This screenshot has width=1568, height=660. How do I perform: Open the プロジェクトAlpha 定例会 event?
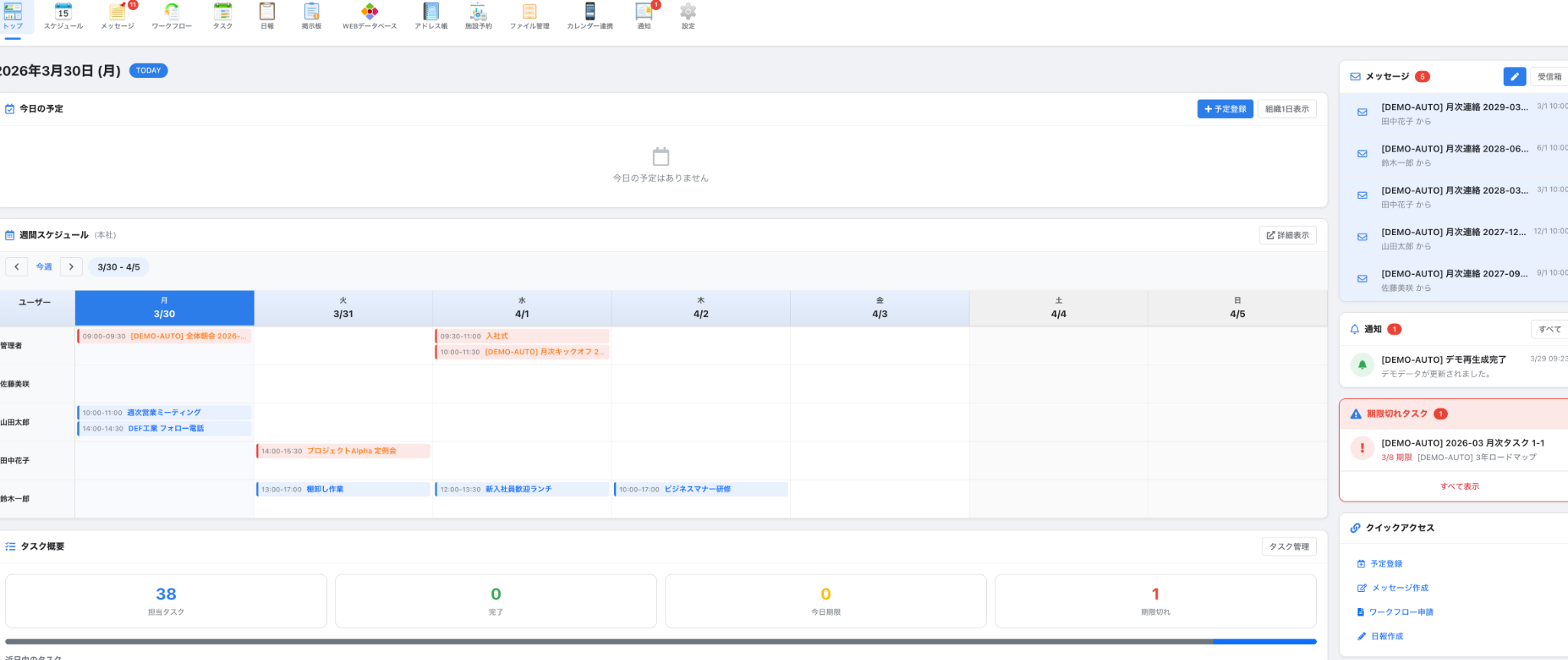coord(343,451)
